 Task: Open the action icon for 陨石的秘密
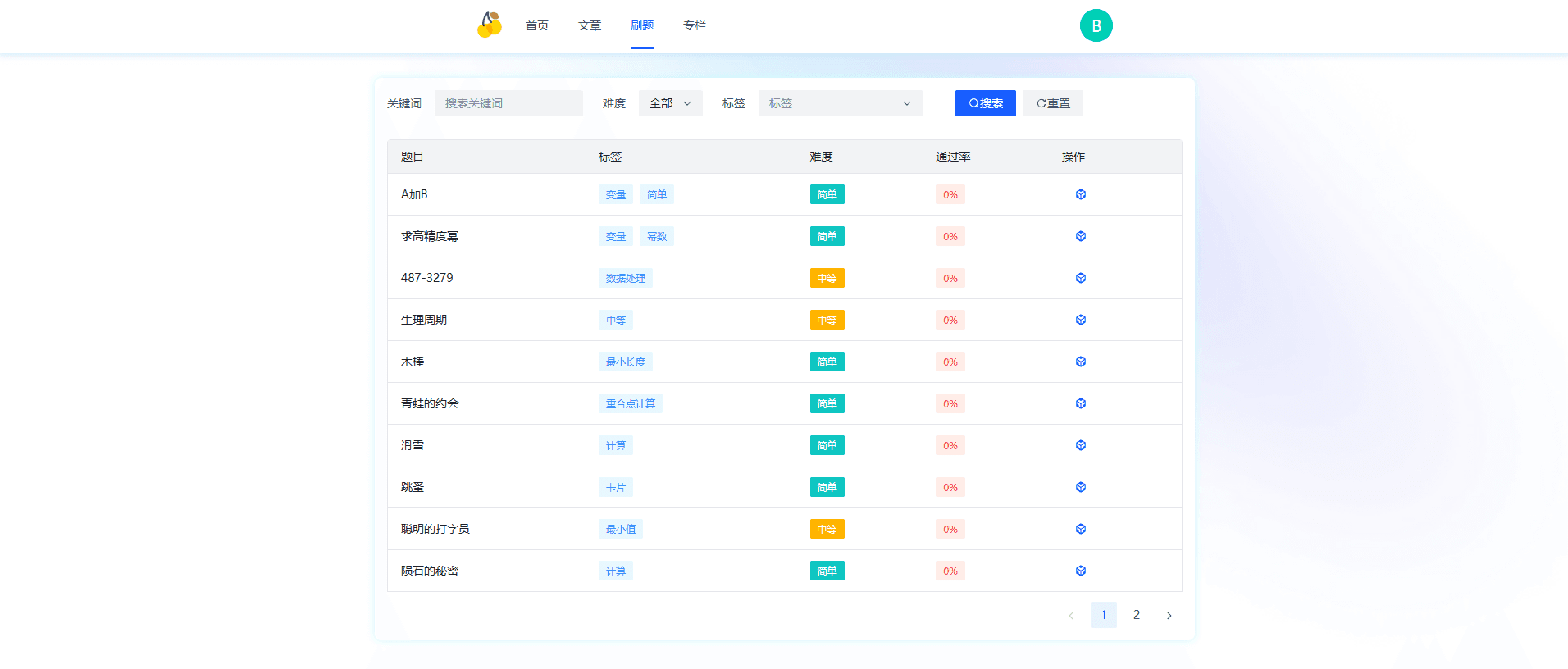tap(1081, 571)
